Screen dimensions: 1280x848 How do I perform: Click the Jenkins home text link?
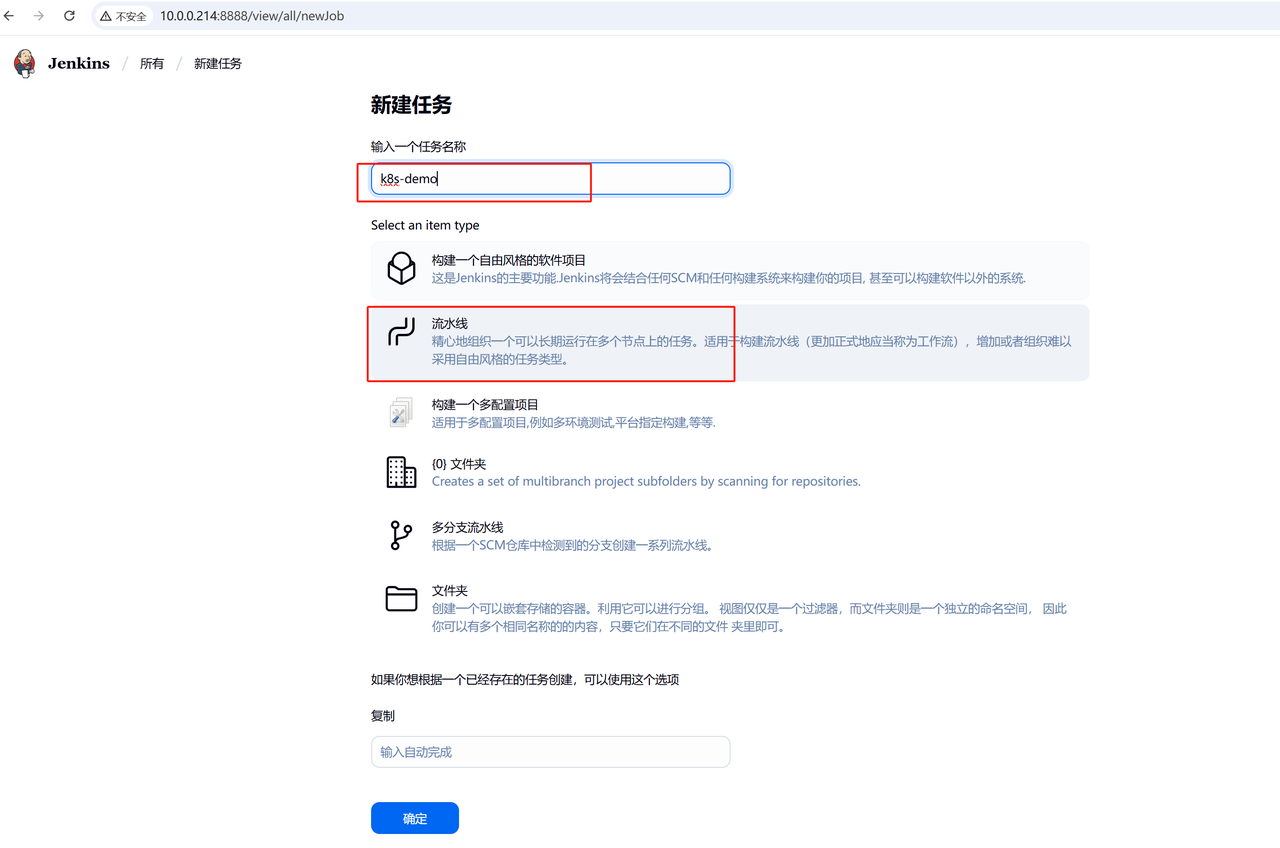(x=79, y=64)
